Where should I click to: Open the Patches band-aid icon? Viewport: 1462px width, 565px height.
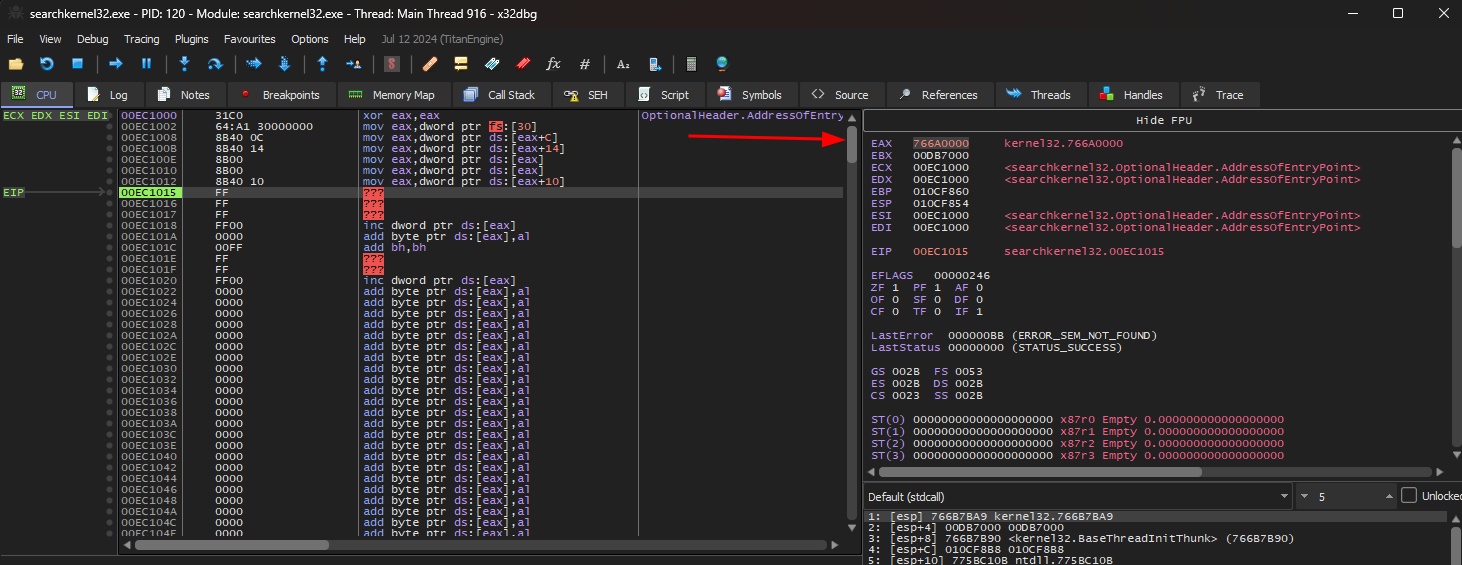tap(429, 64)
